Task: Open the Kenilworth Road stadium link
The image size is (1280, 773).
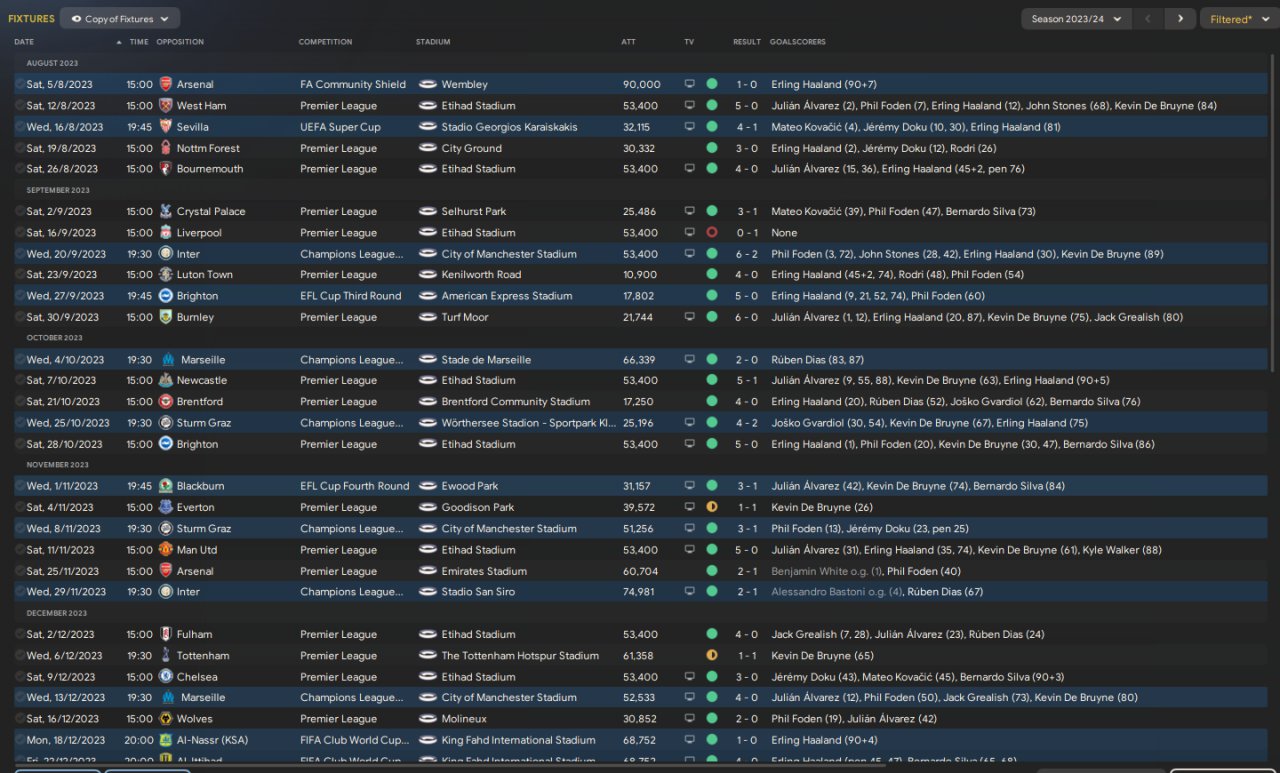Action: [481, 275]
